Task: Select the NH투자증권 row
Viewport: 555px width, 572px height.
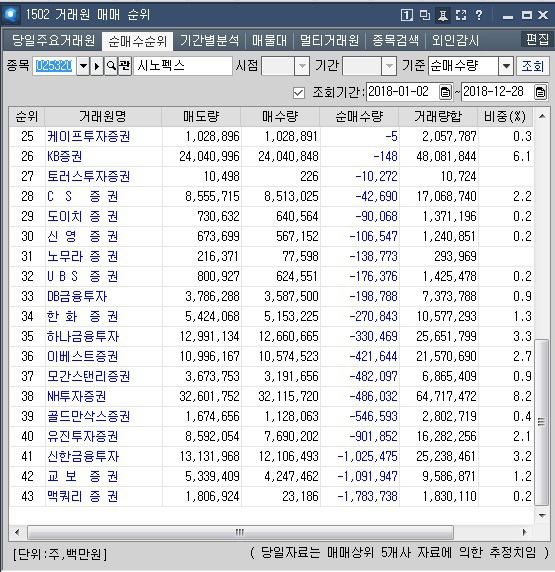Action: (271, 396)
